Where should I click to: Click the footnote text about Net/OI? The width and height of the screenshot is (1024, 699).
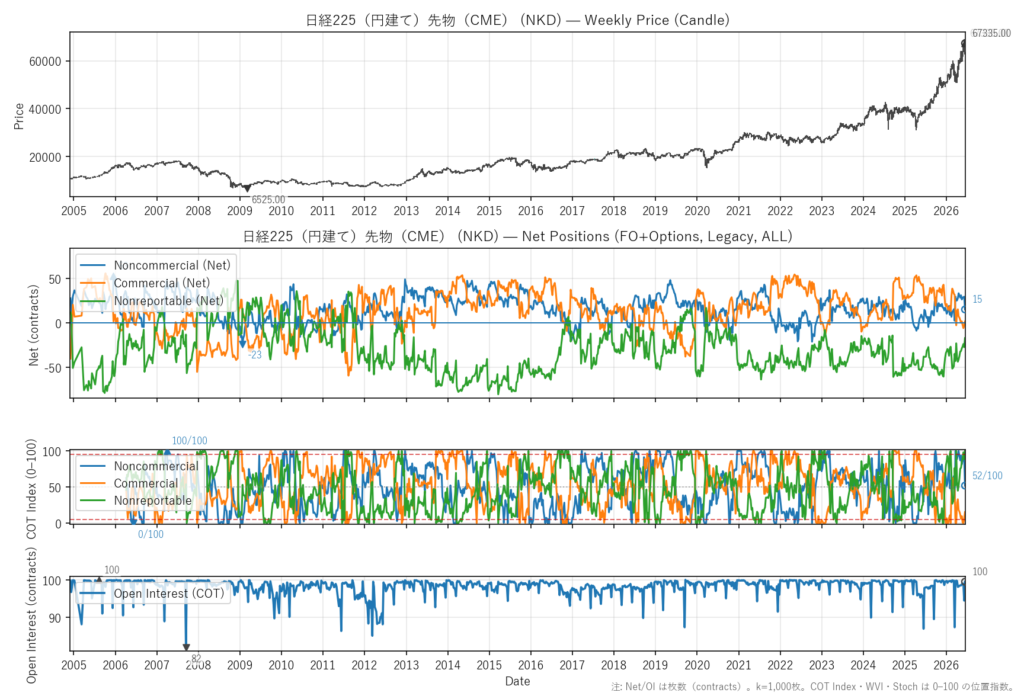point(812,687)
